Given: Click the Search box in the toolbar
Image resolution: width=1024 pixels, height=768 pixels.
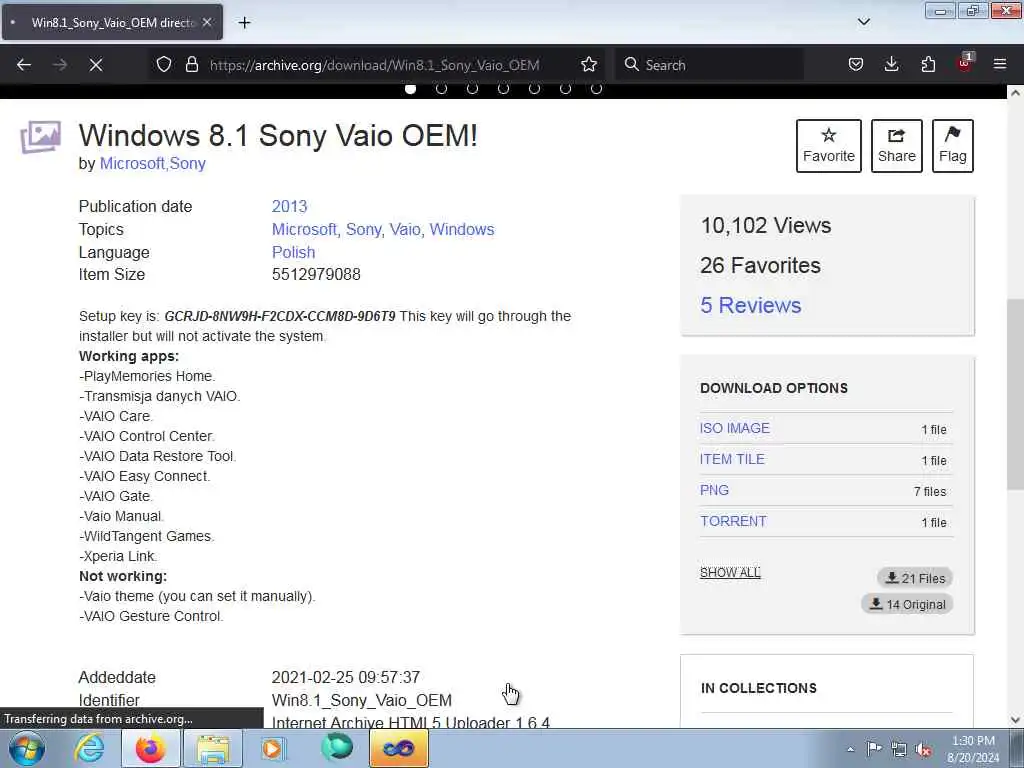Looking at the screenshot, I should [709, 65].
